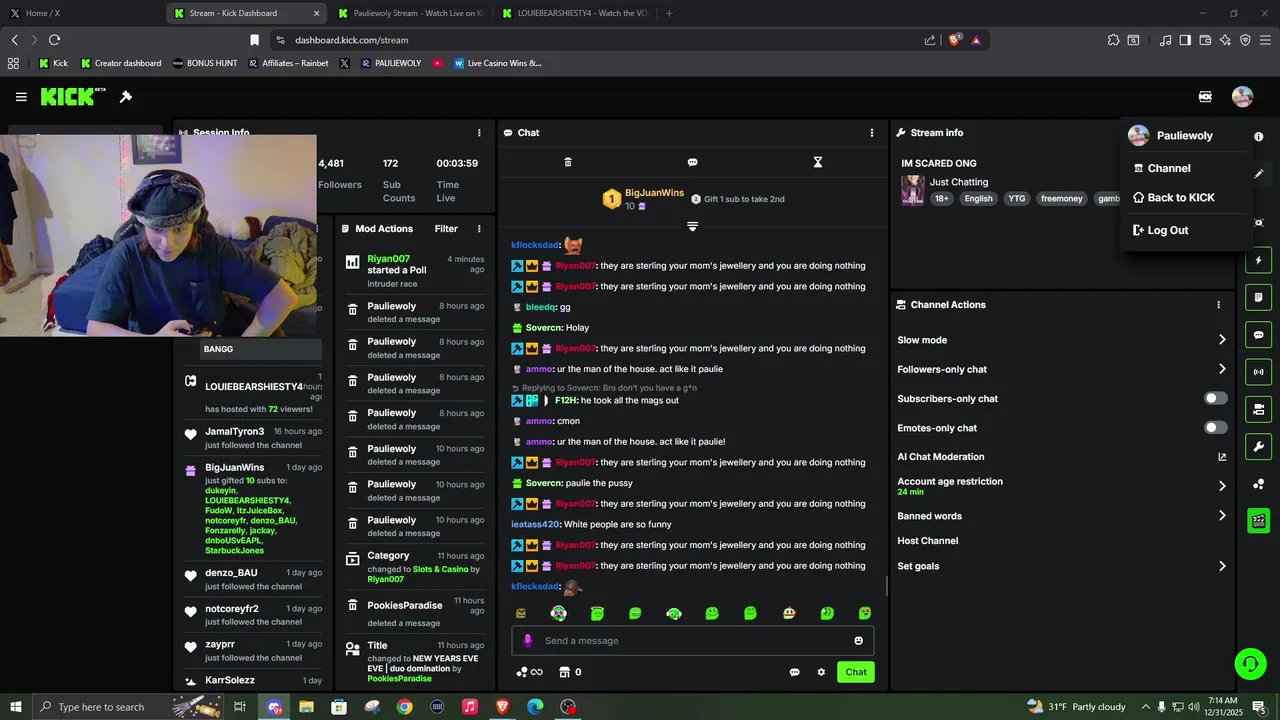Click the shop icon showing 0
The height and width of the screenshot is (720, 1280).
coord(569,672)
